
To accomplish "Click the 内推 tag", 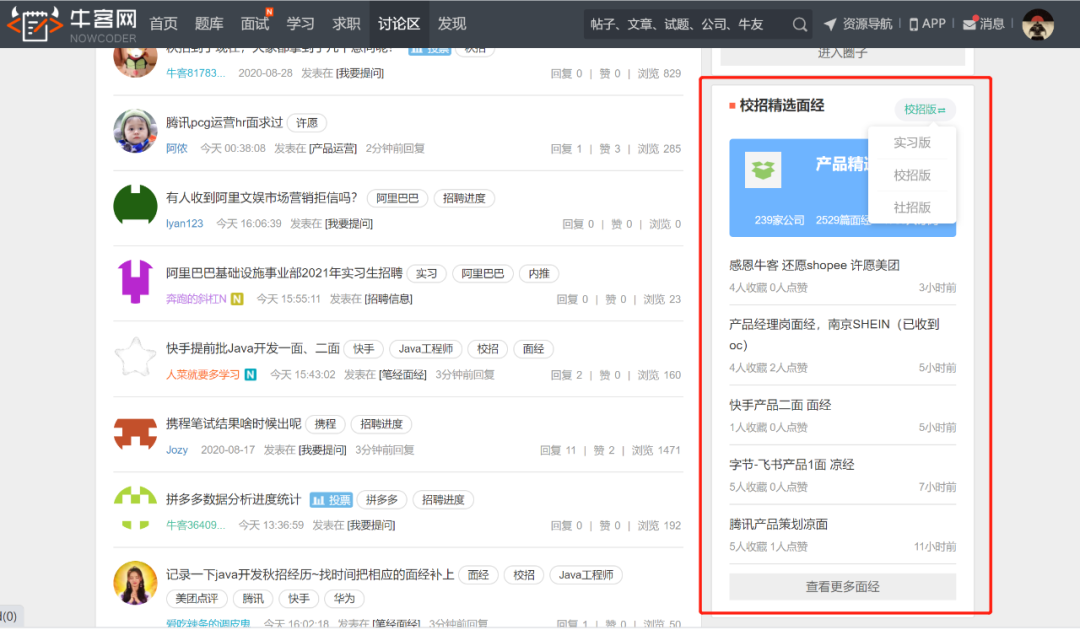I will (x=539, y=274).
